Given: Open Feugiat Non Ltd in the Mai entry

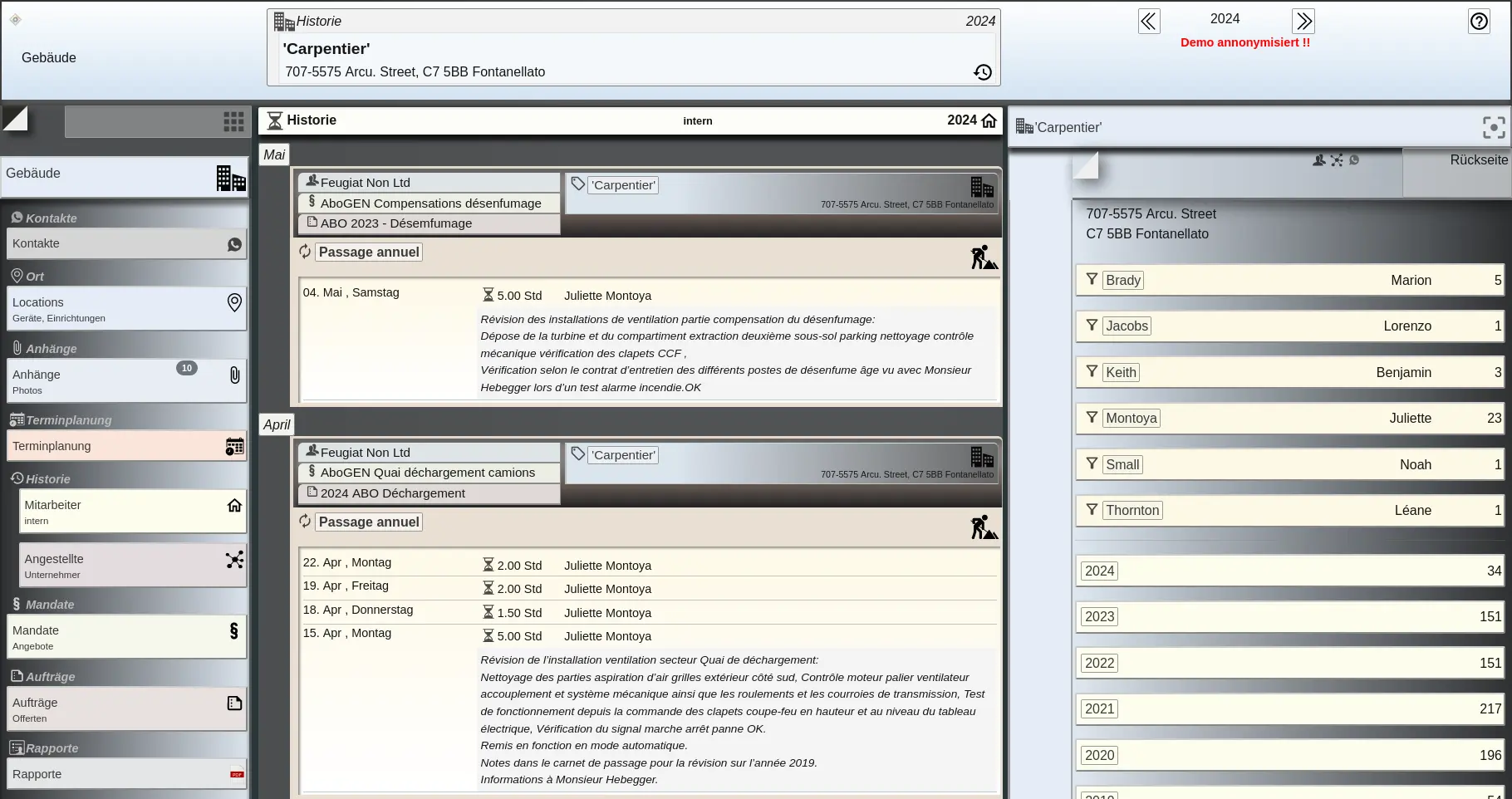Looking at the screenshot, I should [429, 183].
